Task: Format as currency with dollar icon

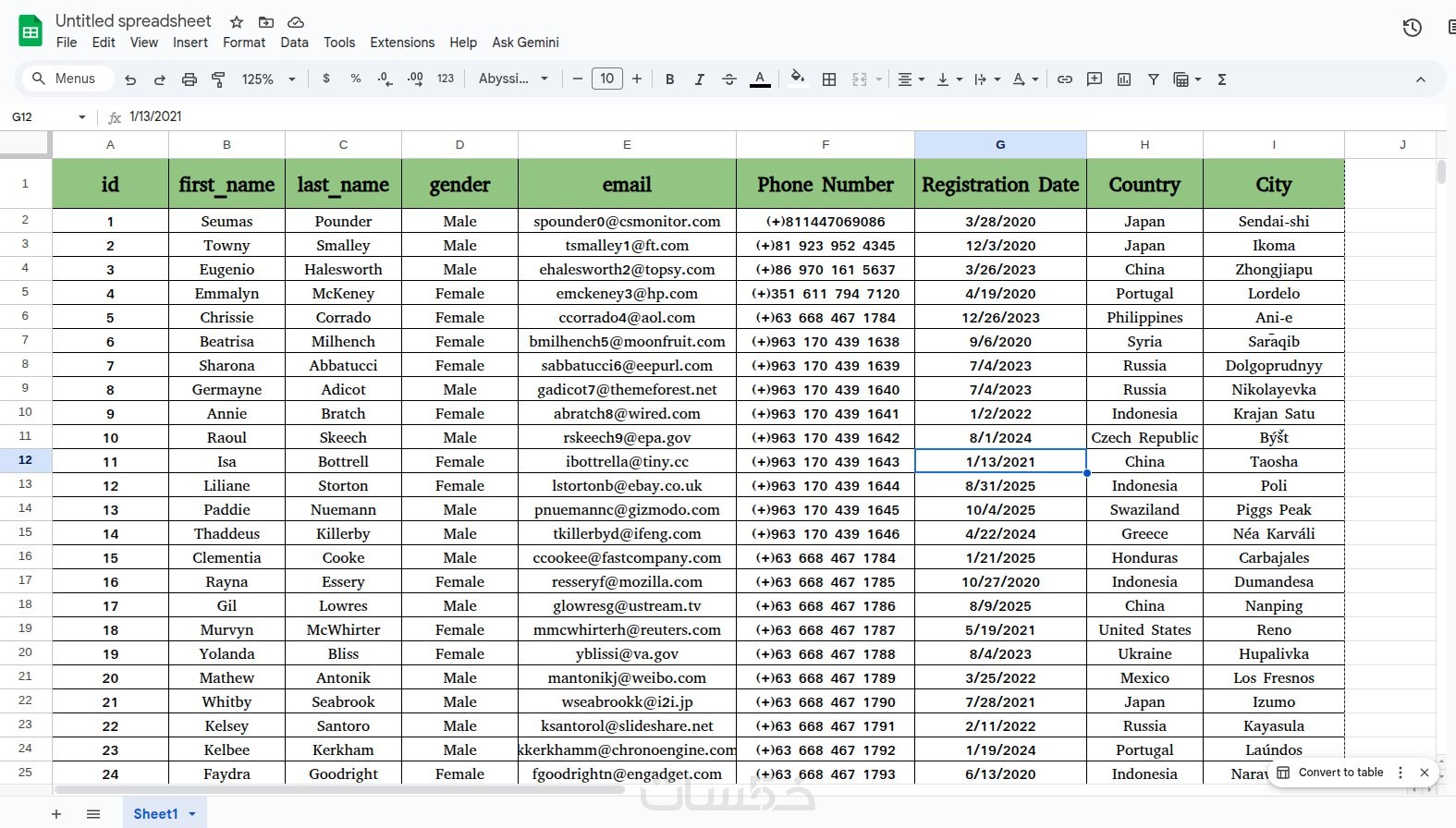Action: pos(326,79)
